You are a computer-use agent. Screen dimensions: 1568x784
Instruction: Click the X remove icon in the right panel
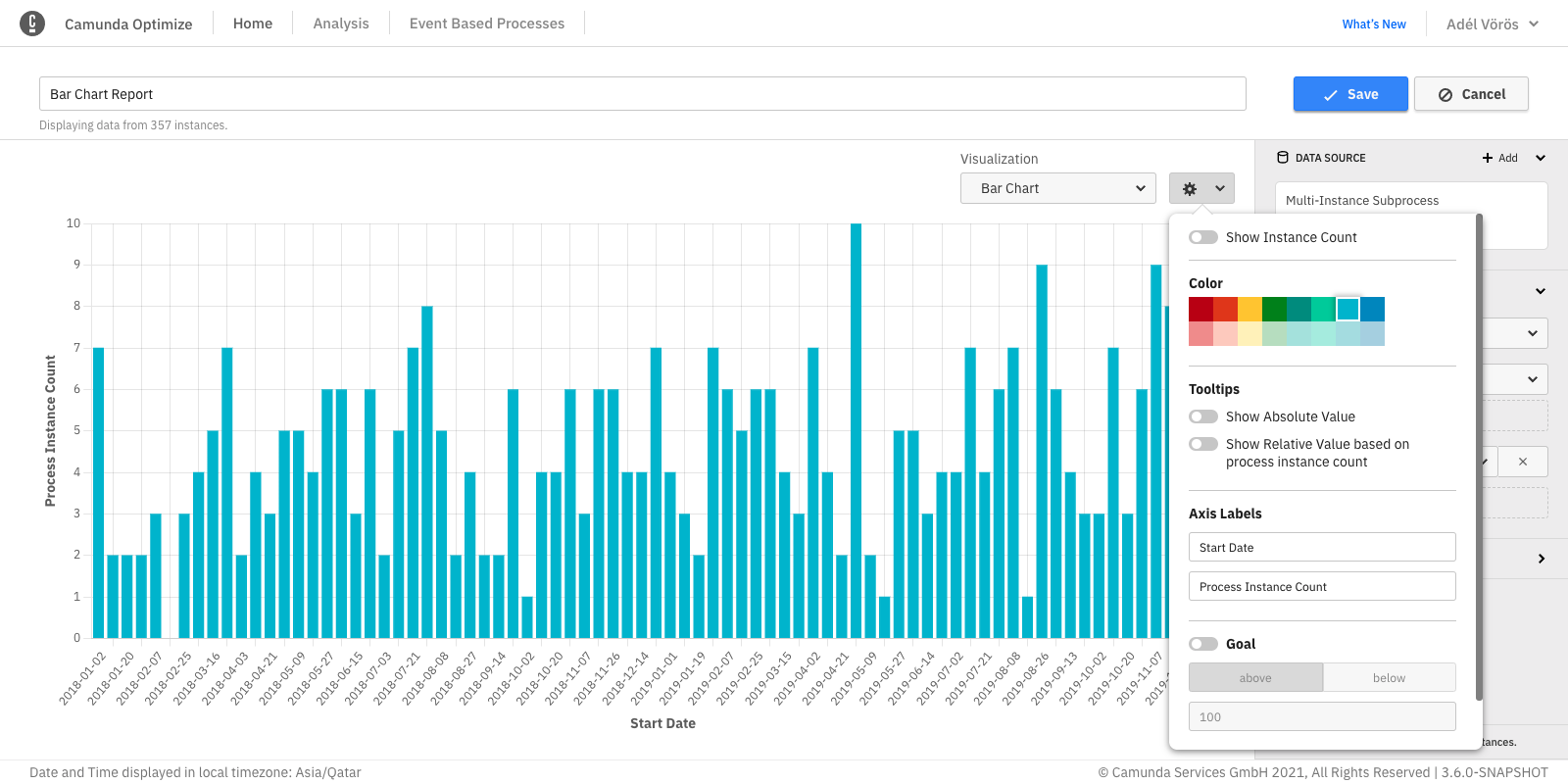(1522, 462)
